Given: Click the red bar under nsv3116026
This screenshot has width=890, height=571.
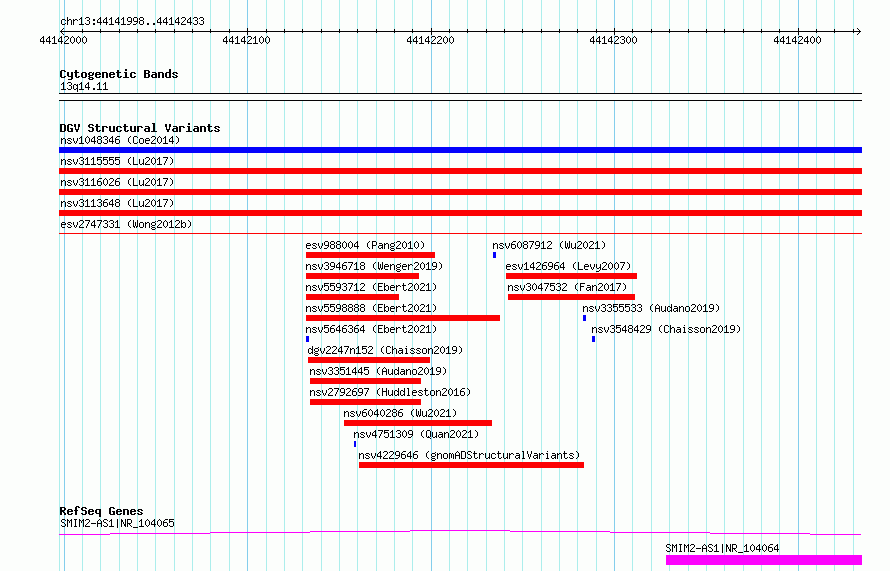Looking at the screenshot, I should (x=460, y=192).
